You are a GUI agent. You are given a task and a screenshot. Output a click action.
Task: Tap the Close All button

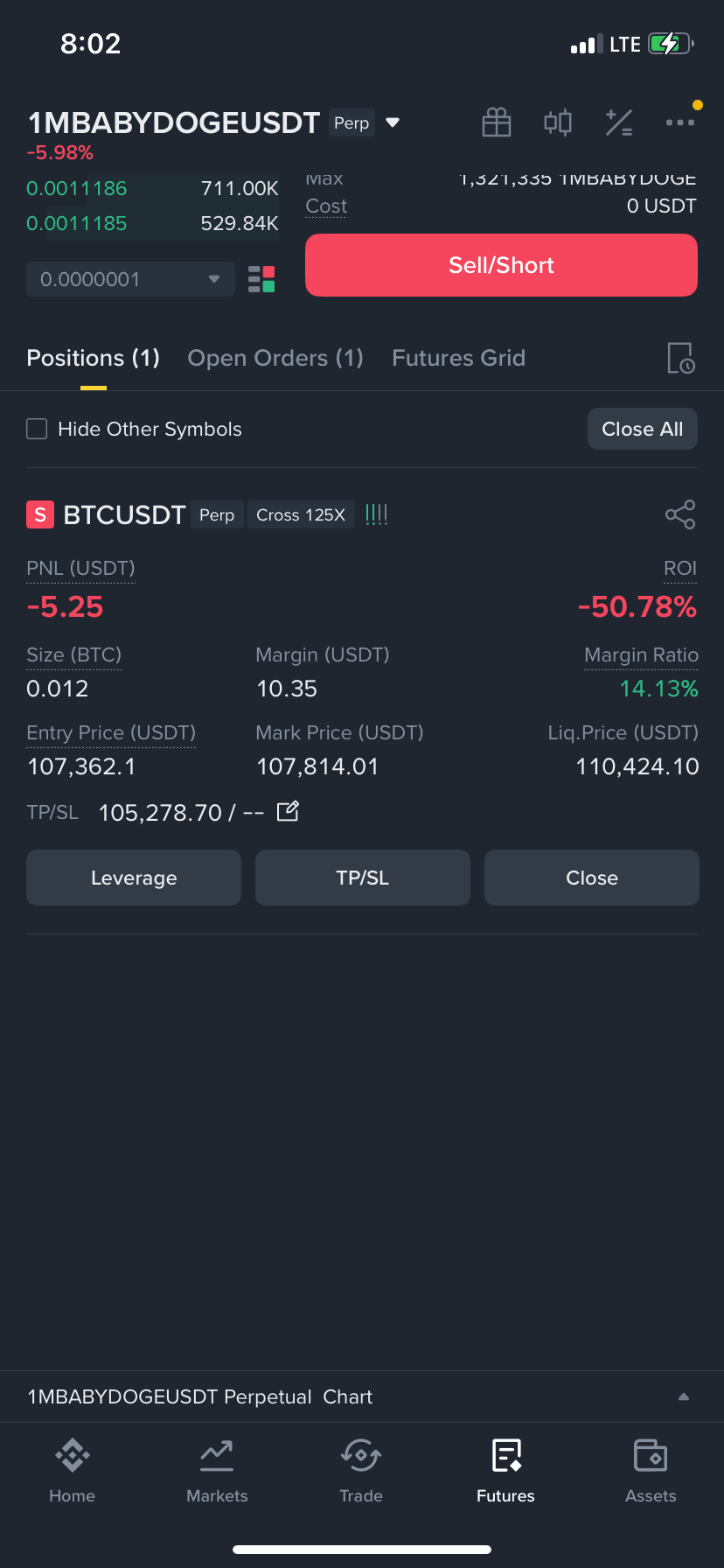coord(643,429)
